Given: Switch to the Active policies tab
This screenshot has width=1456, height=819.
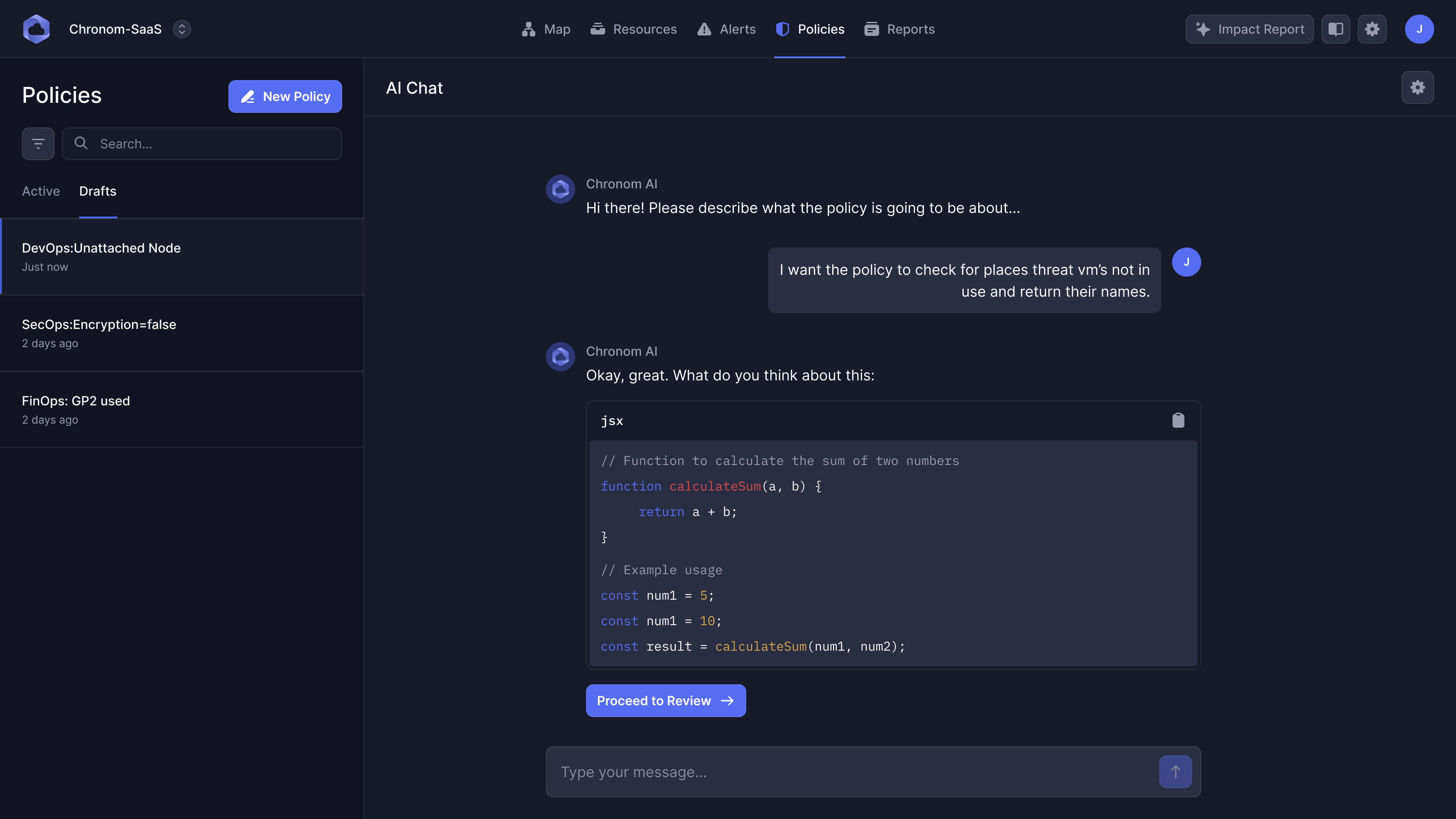Looking at the screenshot, I should tap(40, 191).
